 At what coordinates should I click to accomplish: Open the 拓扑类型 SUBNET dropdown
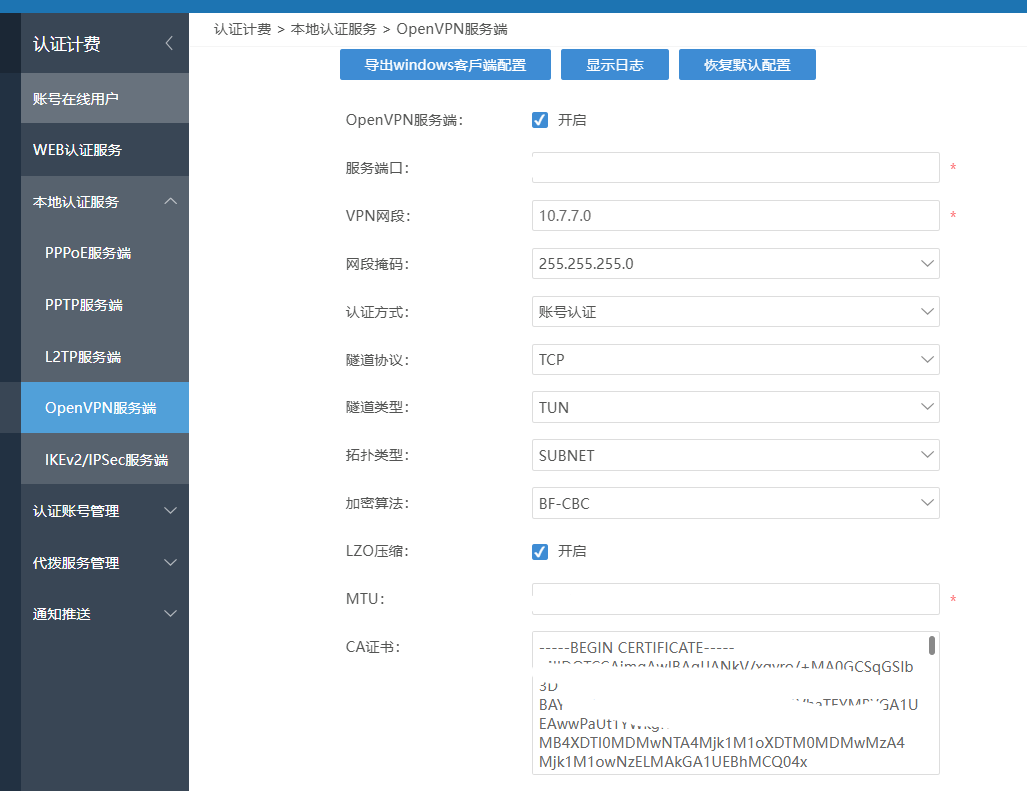point(735,456)
